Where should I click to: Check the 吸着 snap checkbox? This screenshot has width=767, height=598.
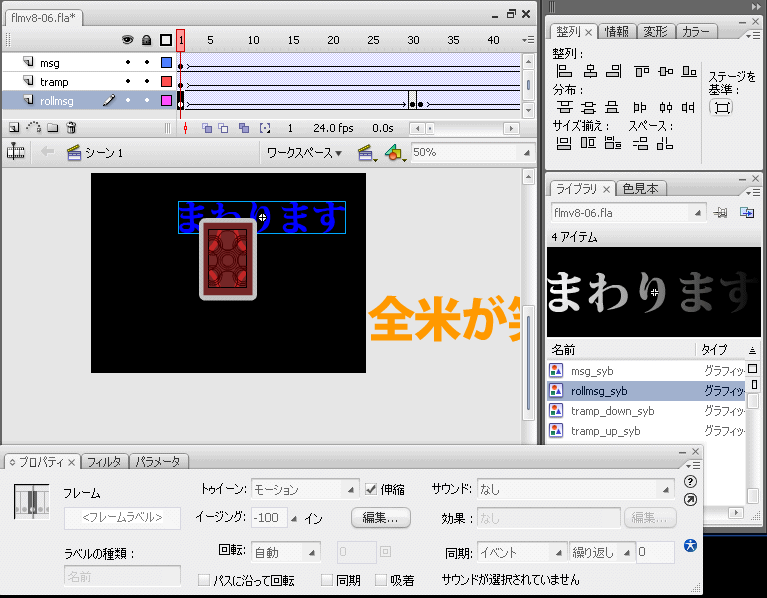(x=381, y=580)
